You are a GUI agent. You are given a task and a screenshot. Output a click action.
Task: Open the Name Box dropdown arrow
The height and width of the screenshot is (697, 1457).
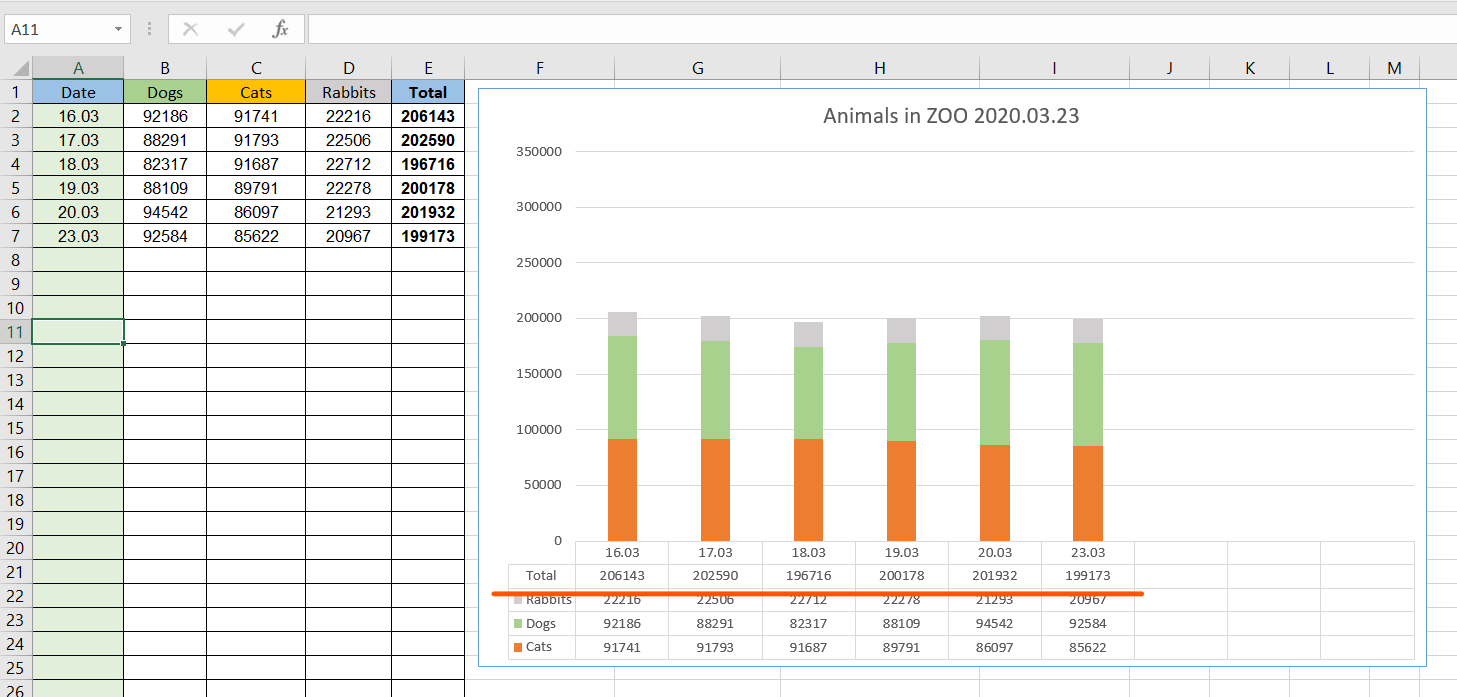tap(119, 28)
